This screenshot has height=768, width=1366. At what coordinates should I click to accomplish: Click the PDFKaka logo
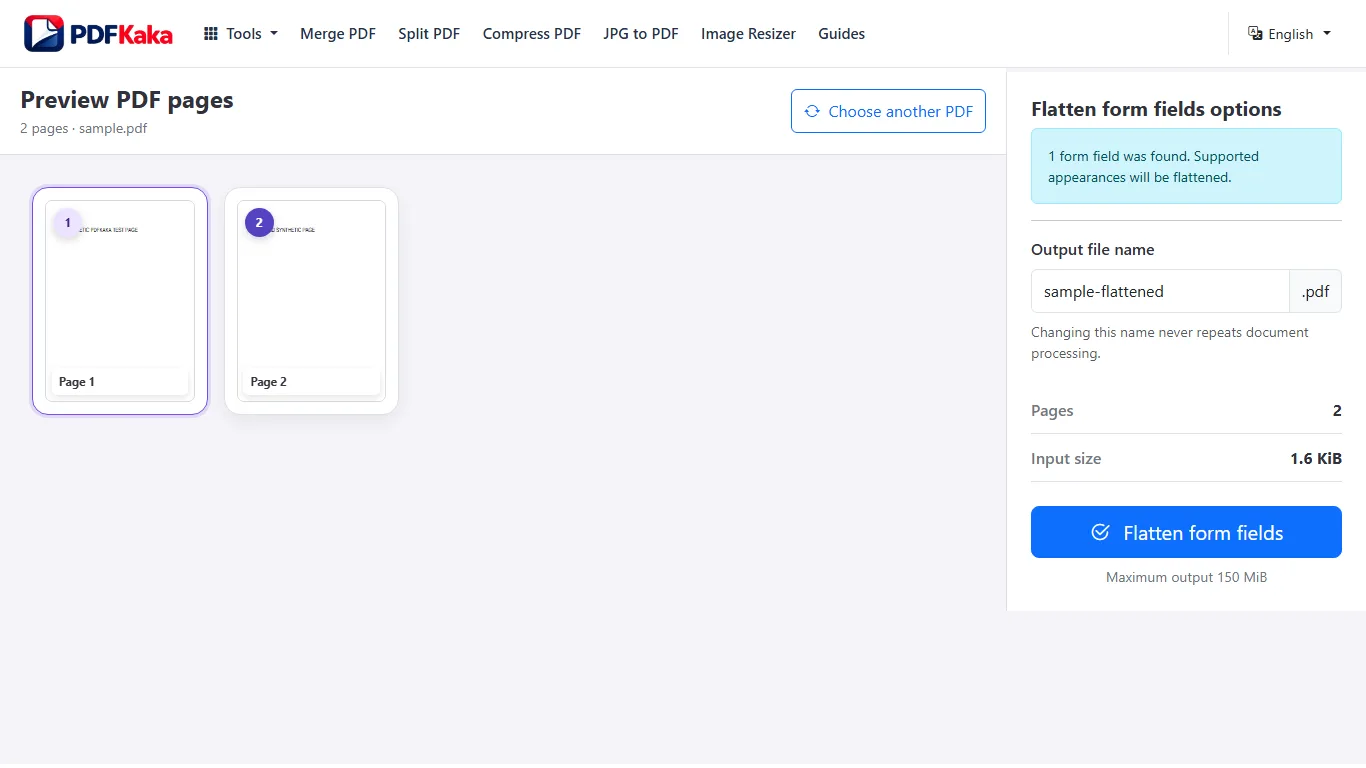click(x=98, y=34)
